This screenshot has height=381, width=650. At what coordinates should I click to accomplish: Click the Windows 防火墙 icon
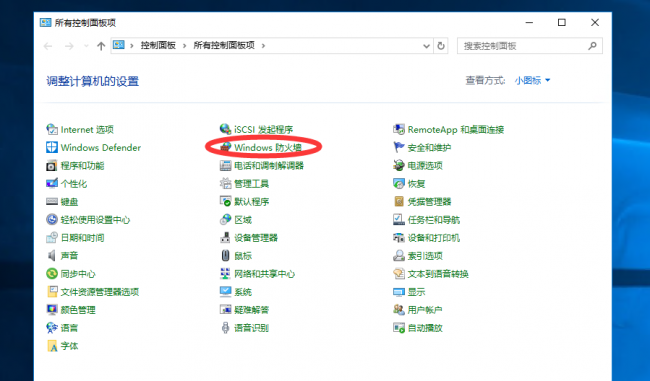[225, 147]
